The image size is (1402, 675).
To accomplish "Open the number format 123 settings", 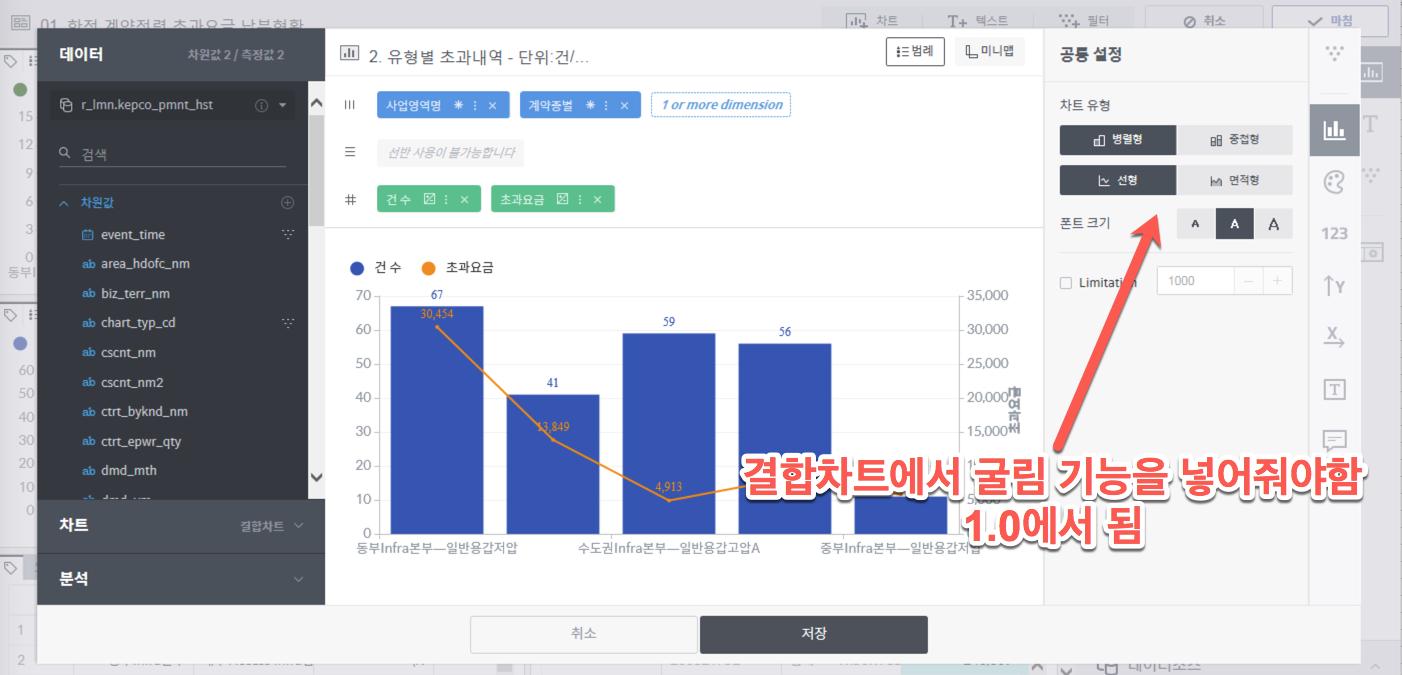I will pos(1334,234).
